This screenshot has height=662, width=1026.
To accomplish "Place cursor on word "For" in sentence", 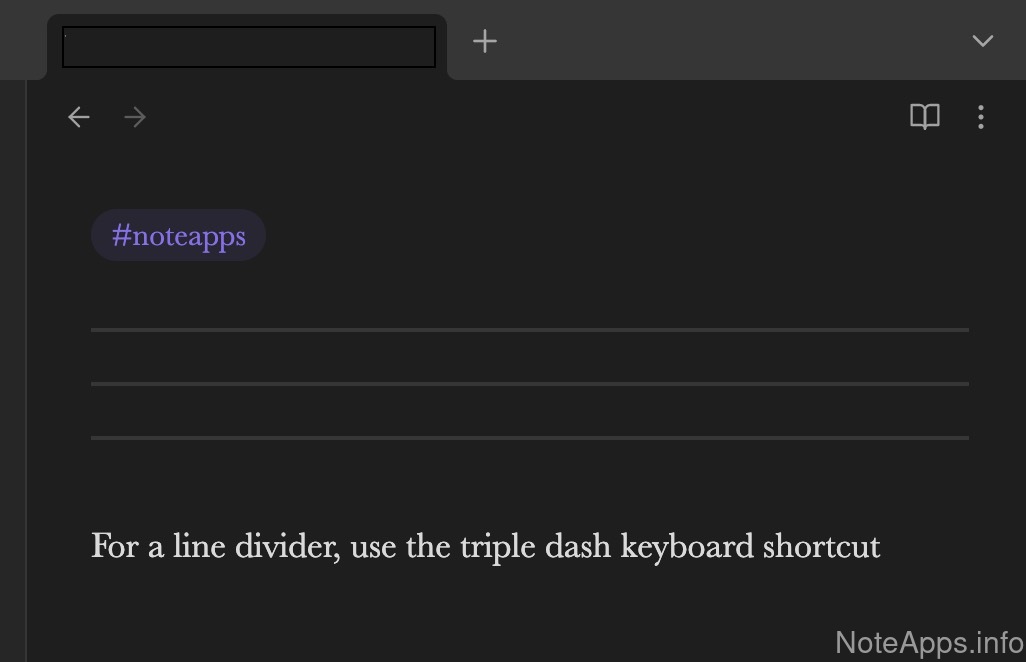I will [111, 547].
